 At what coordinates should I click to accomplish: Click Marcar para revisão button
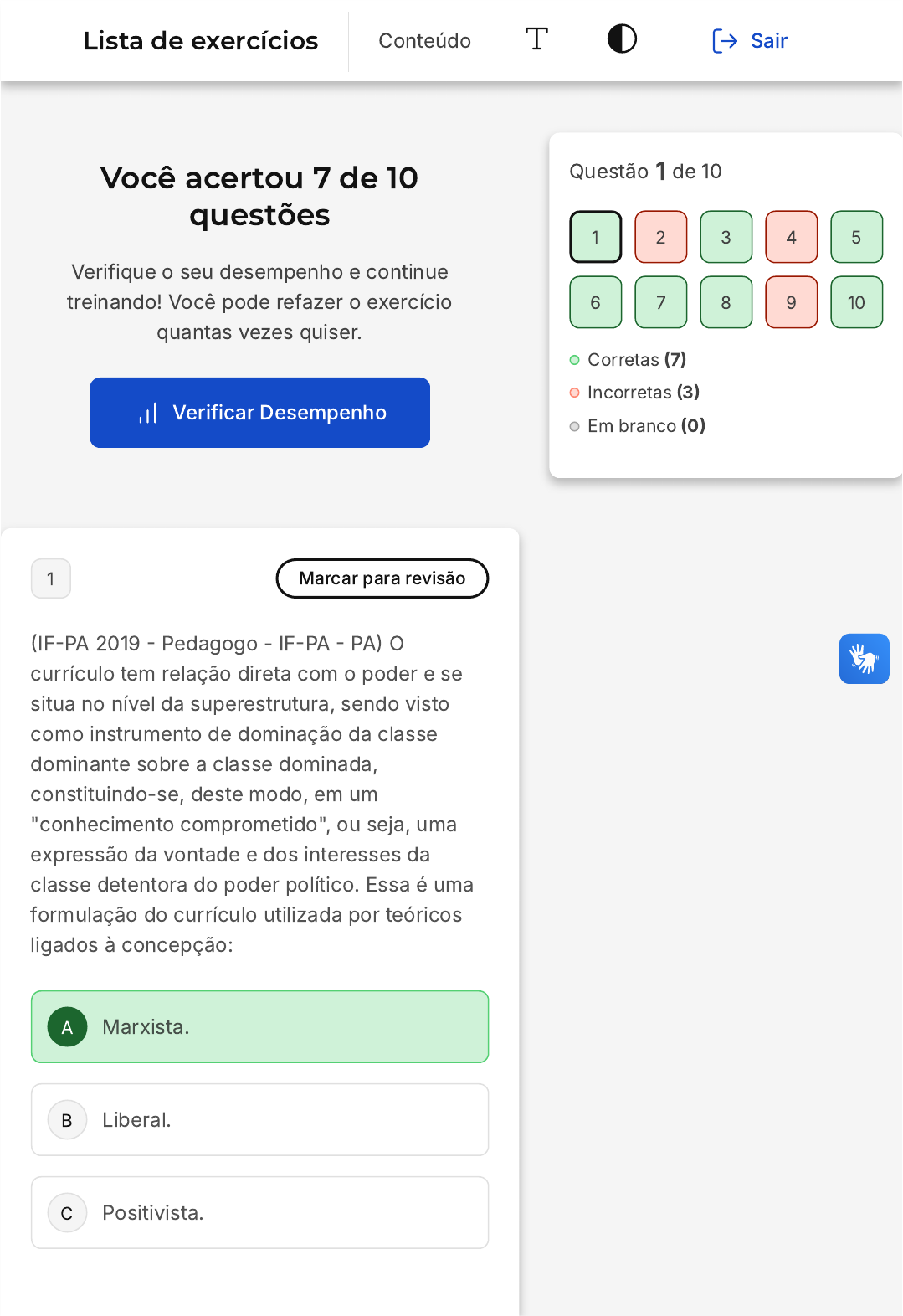coord(382,578)
